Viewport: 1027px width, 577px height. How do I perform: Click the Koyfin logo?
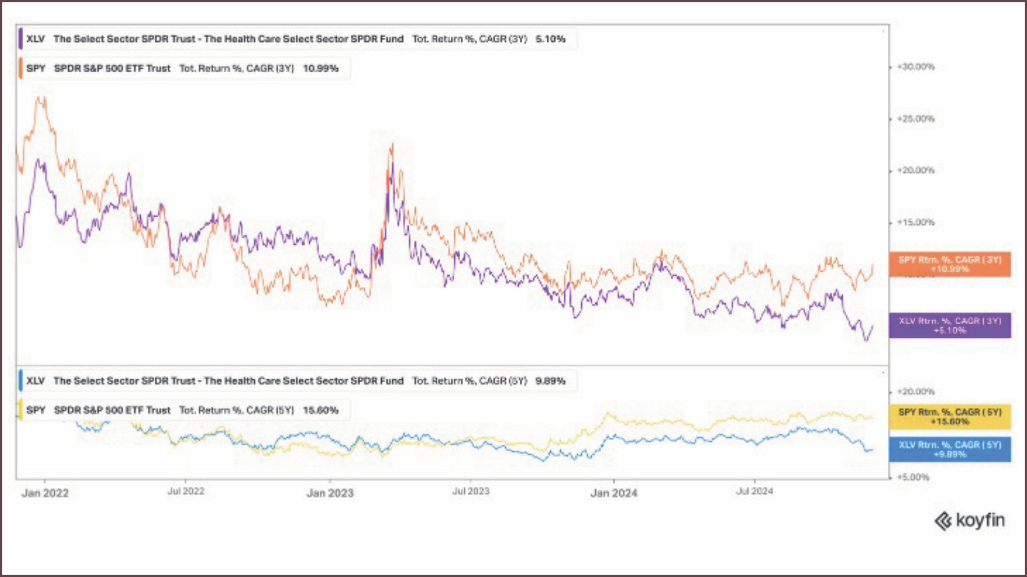(969, 521)
